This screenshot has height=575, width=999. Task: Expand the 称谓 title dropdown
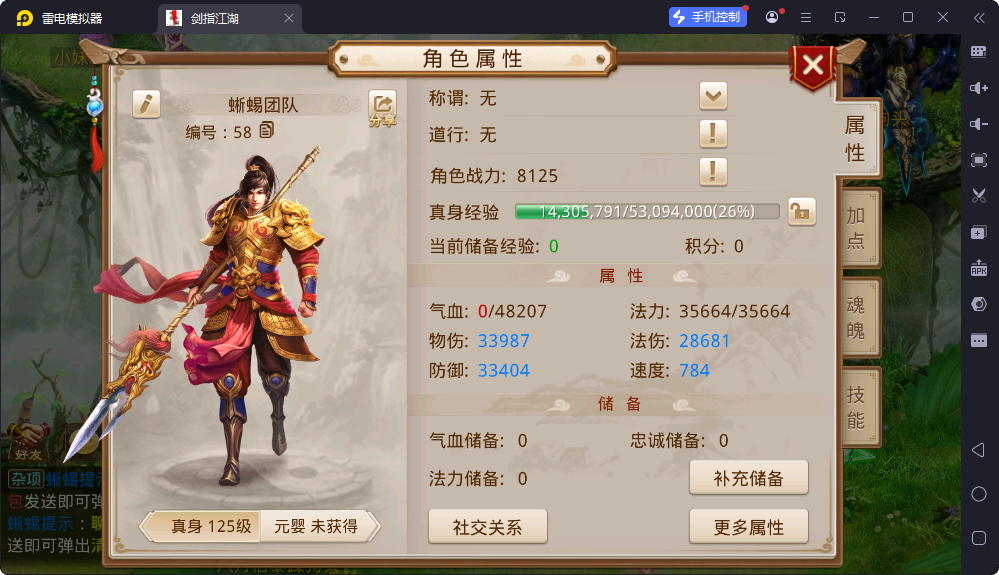[713, 97]
